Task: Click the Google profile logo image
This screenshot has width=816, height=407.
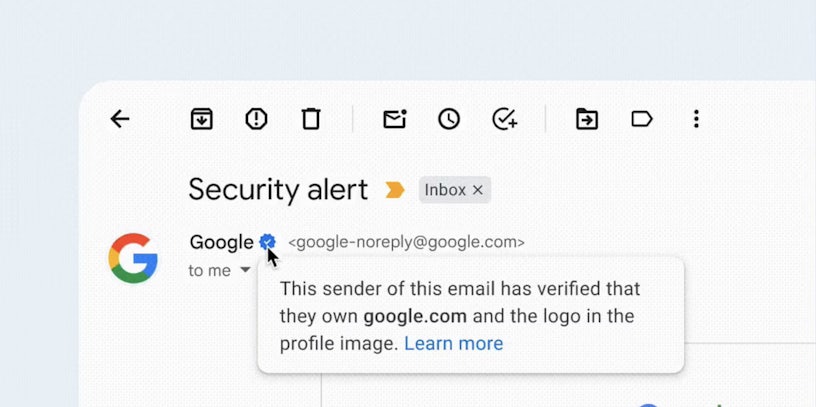Action: pyautogui.click(x=133, y=258)
